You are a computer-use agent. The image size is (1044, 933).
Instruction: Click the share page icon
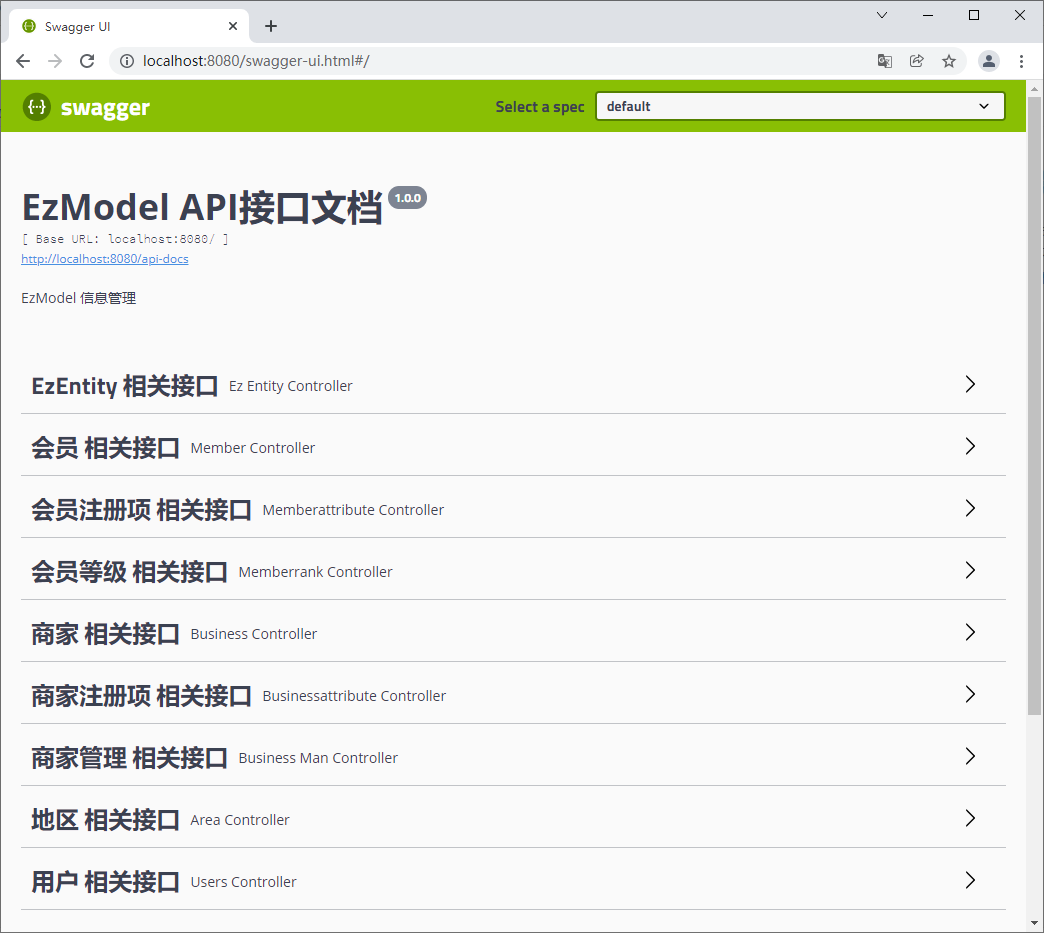click(917, 61)
